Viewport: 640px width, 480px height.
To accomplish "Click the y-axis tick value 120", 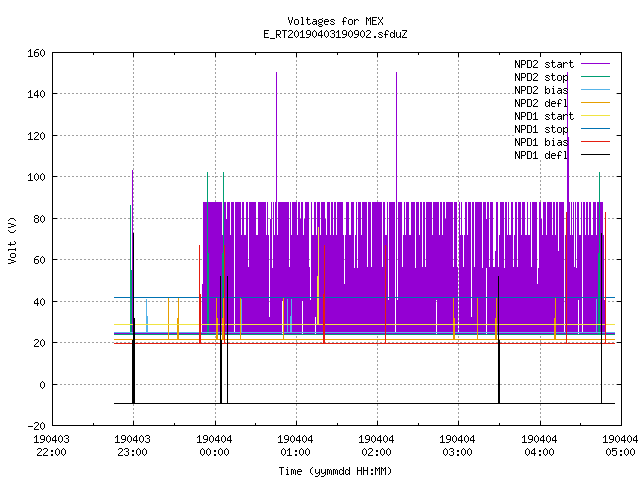I will pyautogui.click(x=36, y=136).
